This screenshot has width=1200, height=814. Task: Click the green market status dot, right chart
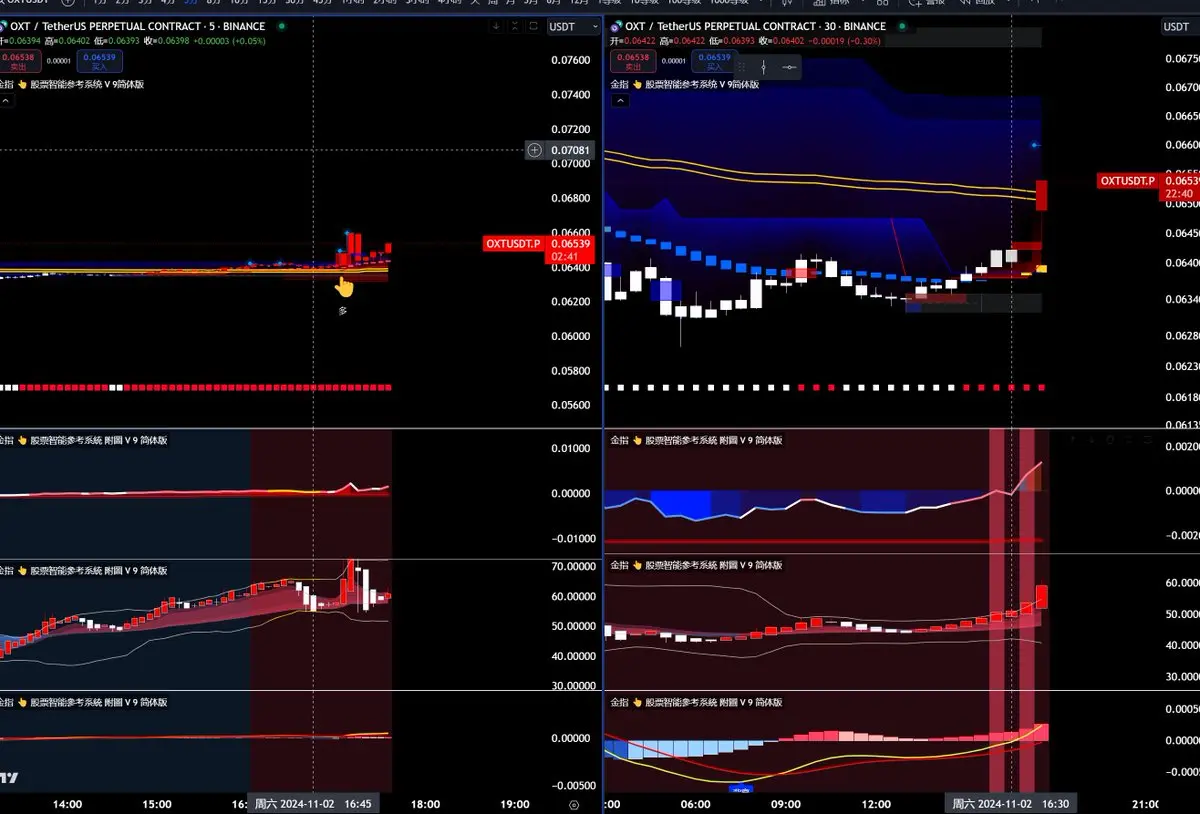pos(901,27)
